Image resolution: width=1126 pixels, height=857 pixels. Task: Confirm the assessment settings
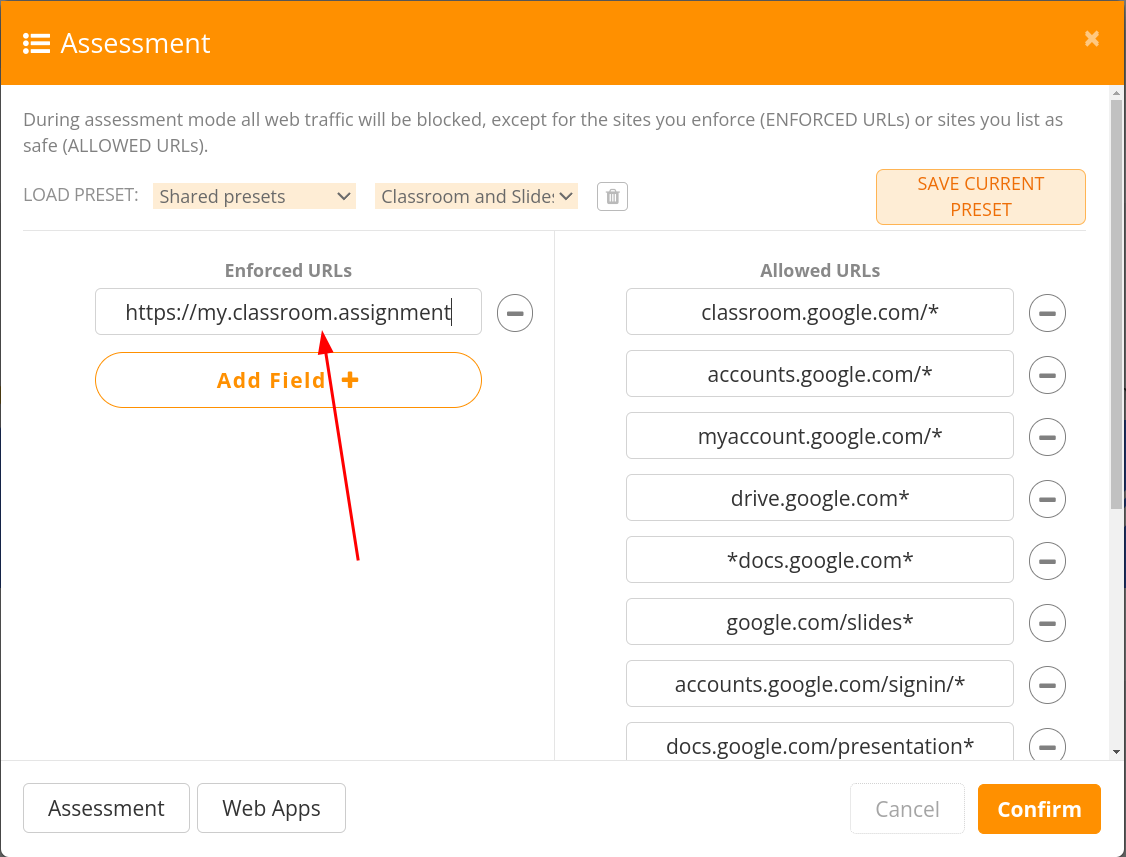pos(1039,809)
